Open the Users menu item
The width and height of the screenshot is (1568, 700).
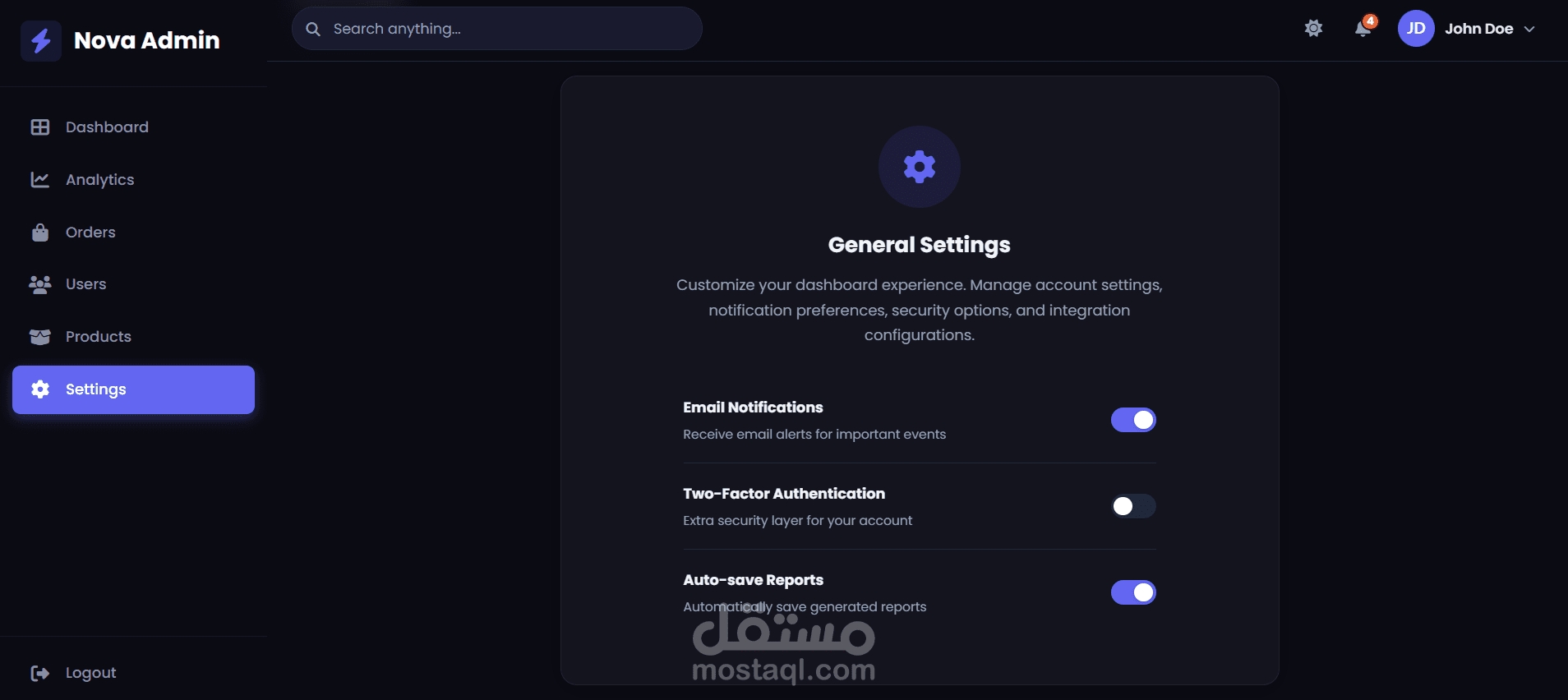85,284
